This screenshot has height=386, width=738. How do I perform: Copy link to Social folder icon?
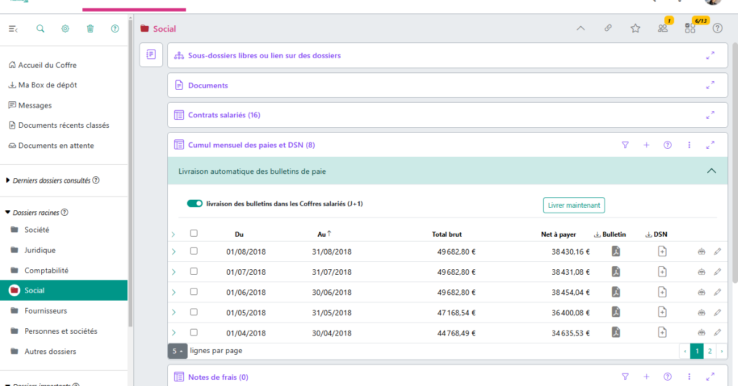(x=608, y=28)
